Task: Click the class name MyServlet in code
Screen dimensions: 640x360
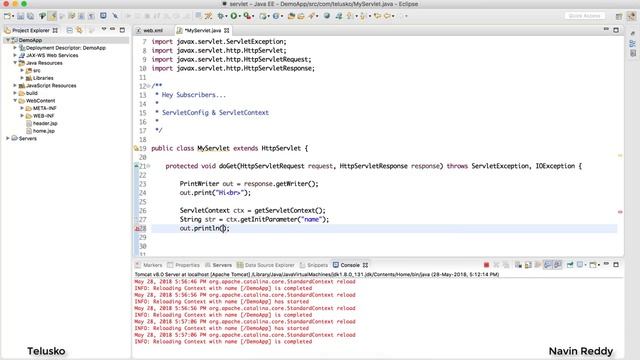Action: tap(213, 149)
